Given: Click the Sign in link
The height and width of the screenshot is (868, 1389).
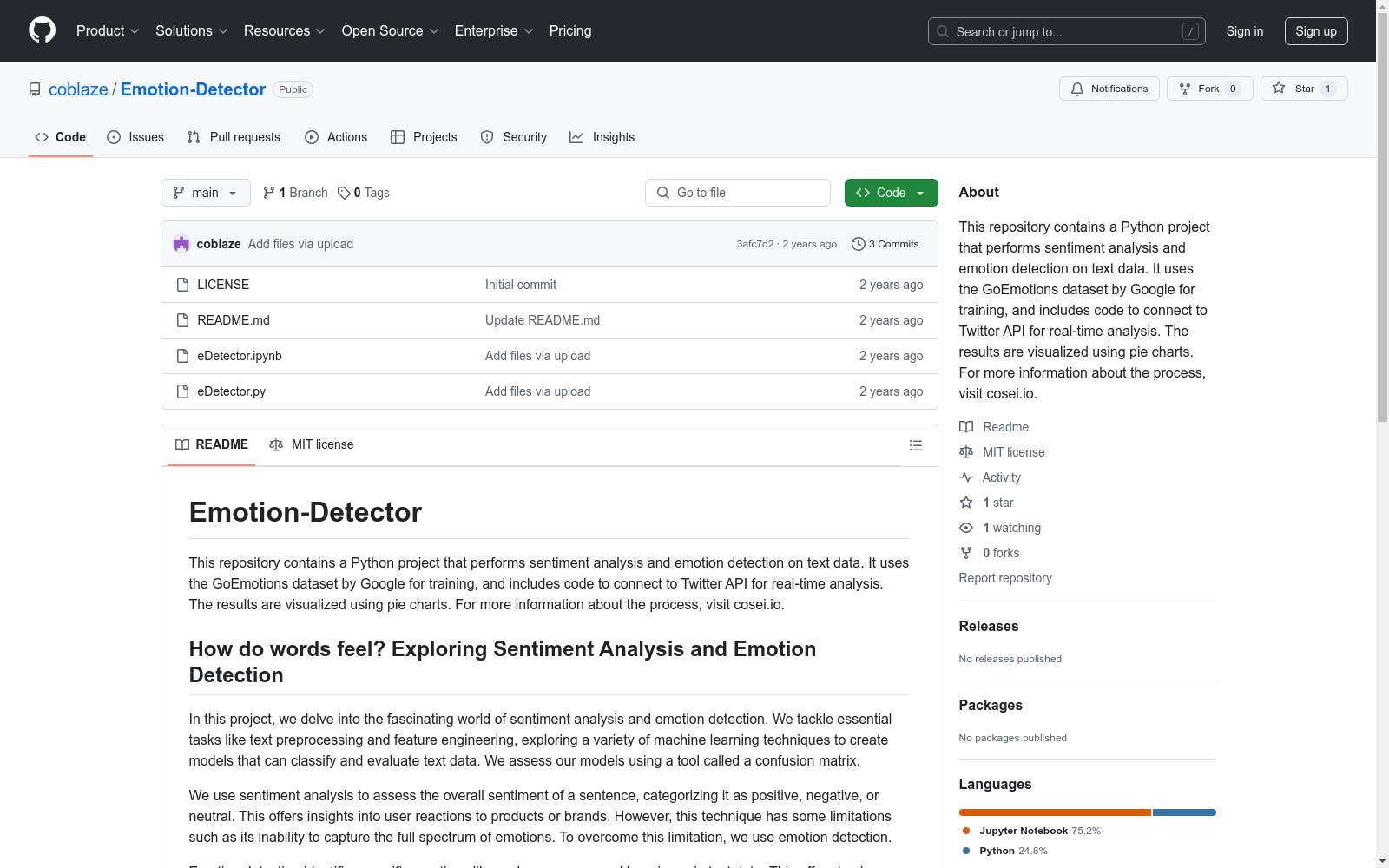Looking at the screenshot, I should 1245,31.
